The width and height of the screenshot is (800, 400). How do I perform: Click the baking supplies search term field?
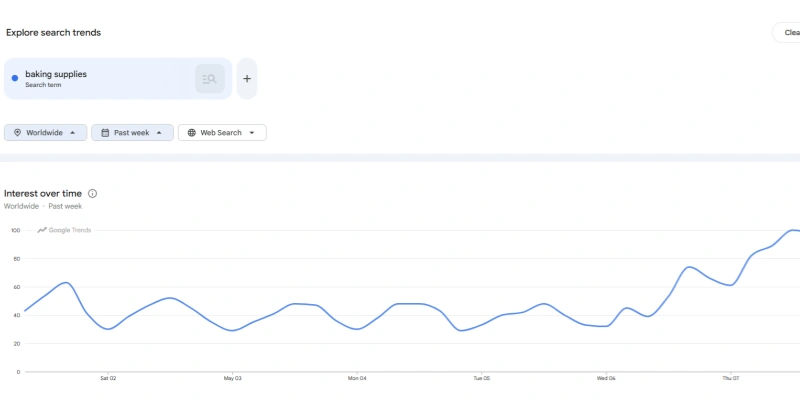tap(118, 79)
